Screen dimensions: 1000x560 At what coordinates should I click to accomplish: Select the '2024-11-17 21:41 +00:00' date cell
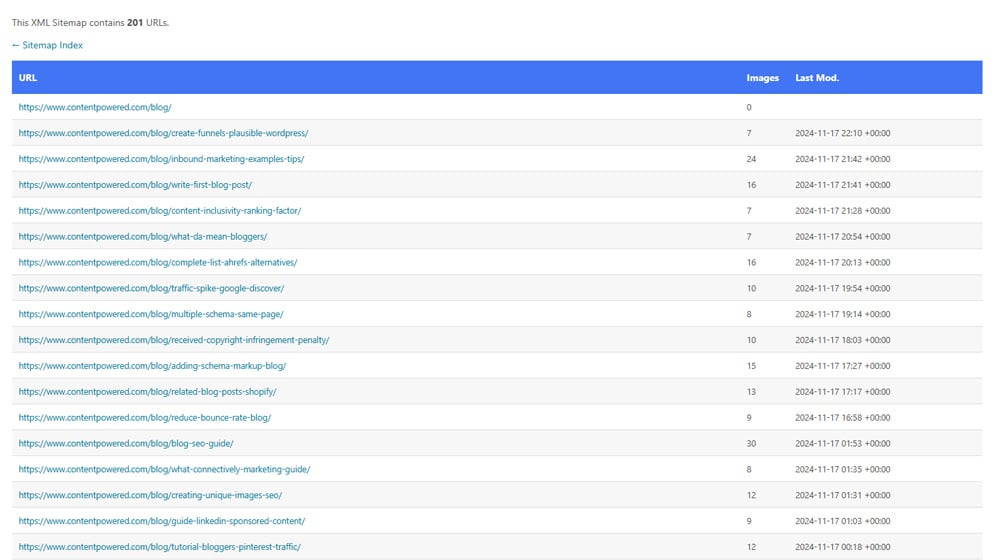(842, 185)
